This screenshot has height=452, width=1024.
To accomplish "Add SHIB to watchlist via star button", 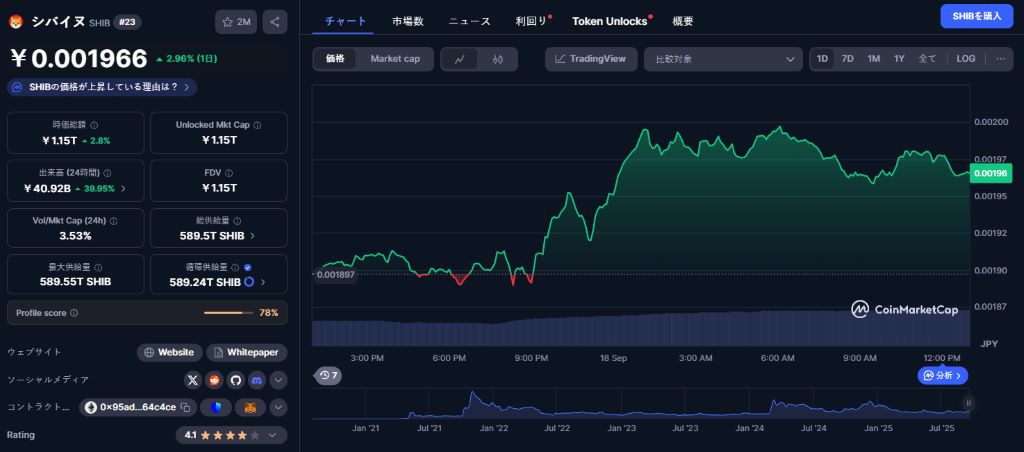I will (236, 22).
